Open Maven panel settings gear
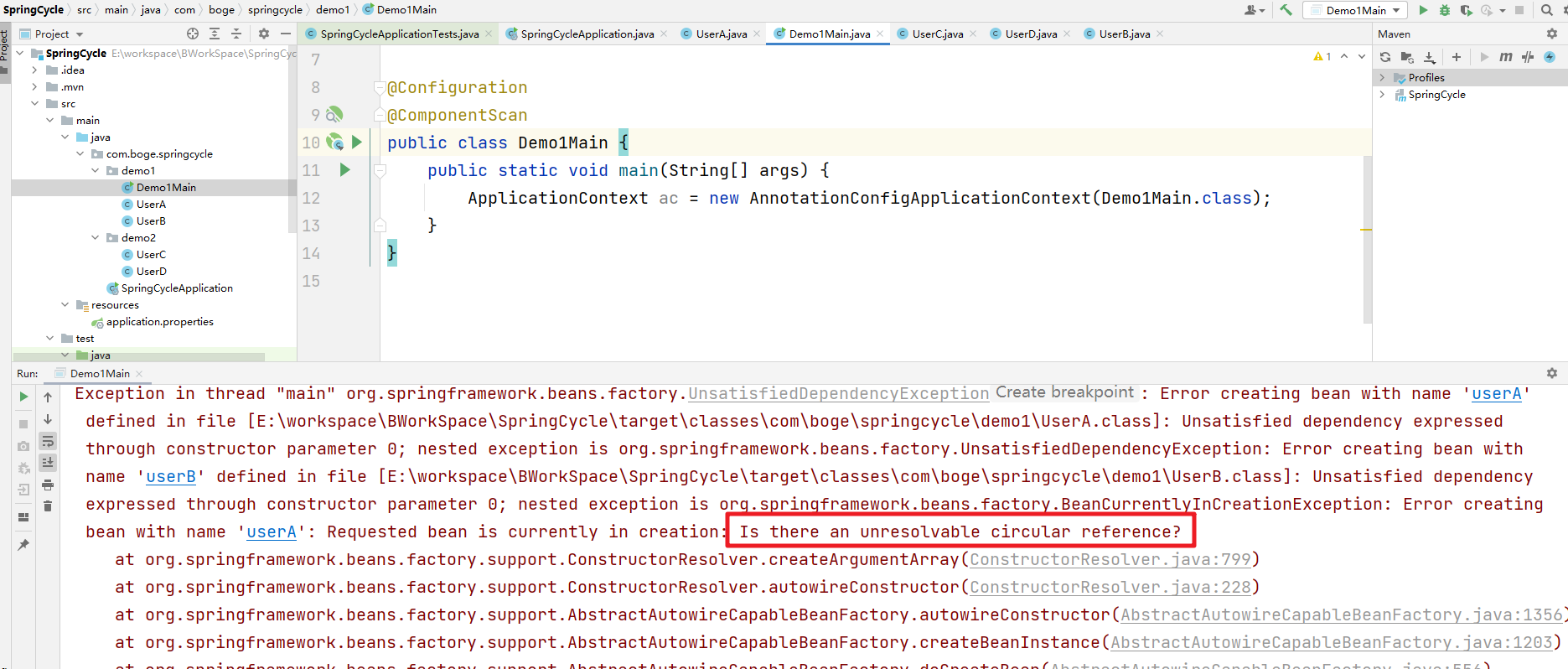1568x669 pixels. (x=1551, y=34)
